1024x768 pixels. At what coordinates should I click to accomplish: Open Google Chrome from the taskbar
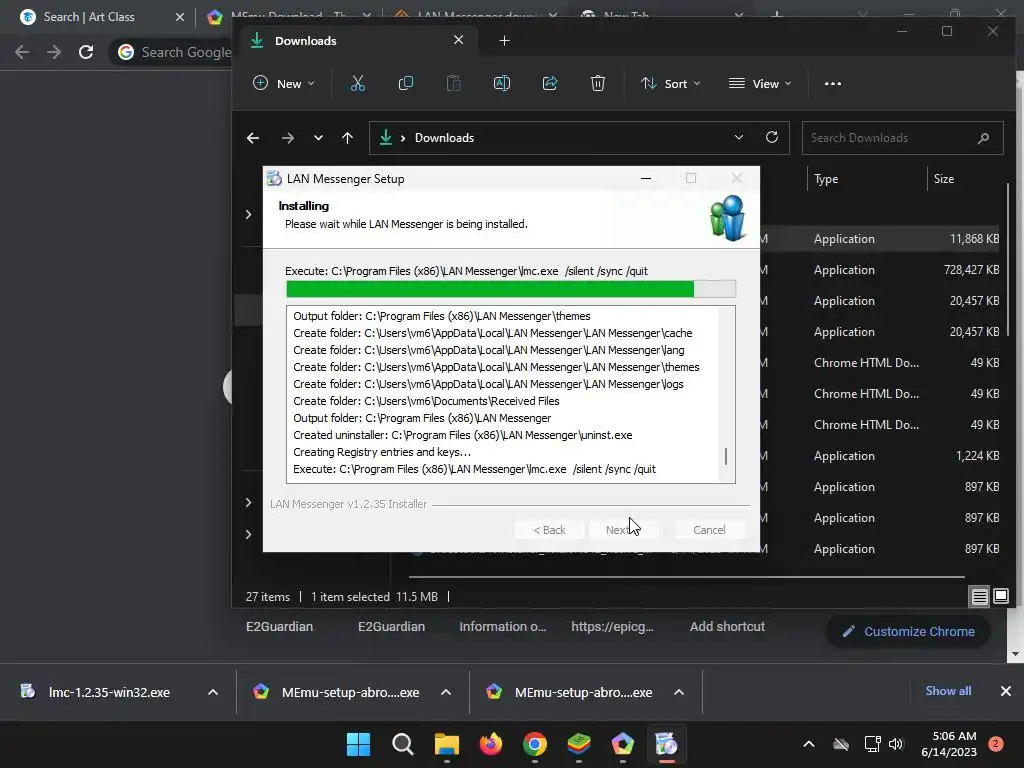pyautogui.click(x=535, y=744)
